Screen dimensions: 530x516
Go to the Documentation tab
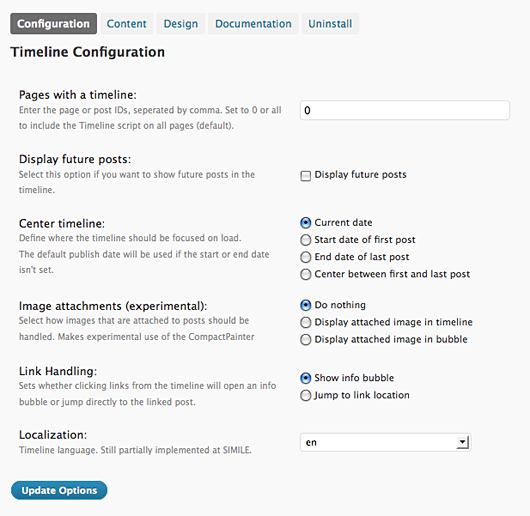point(253,24)
